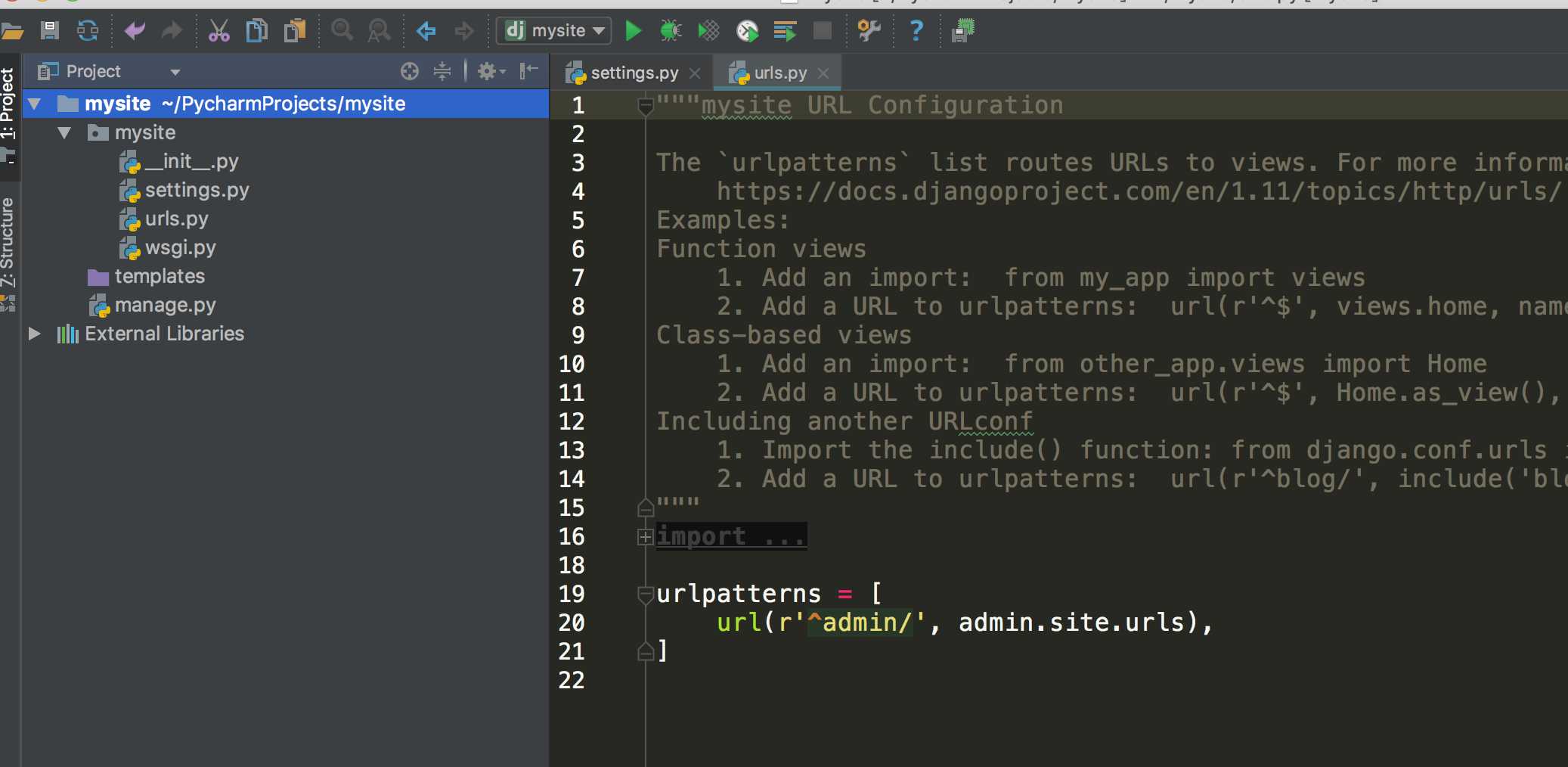
Task: Open the mysite run configuration dropdown
Action: point(554,31)
